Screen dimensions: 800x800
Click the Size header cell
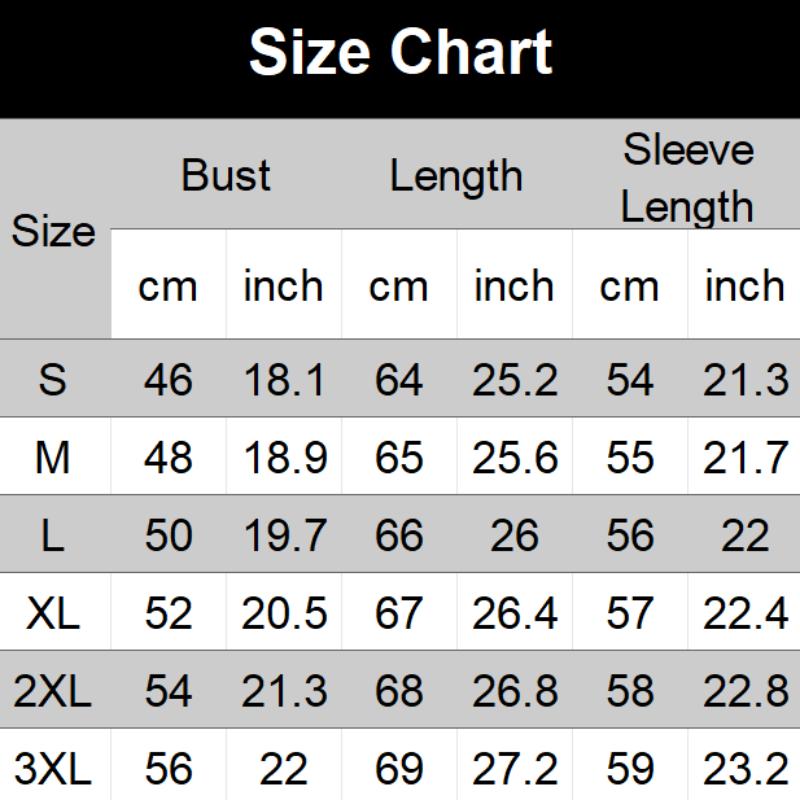[53, 232]
